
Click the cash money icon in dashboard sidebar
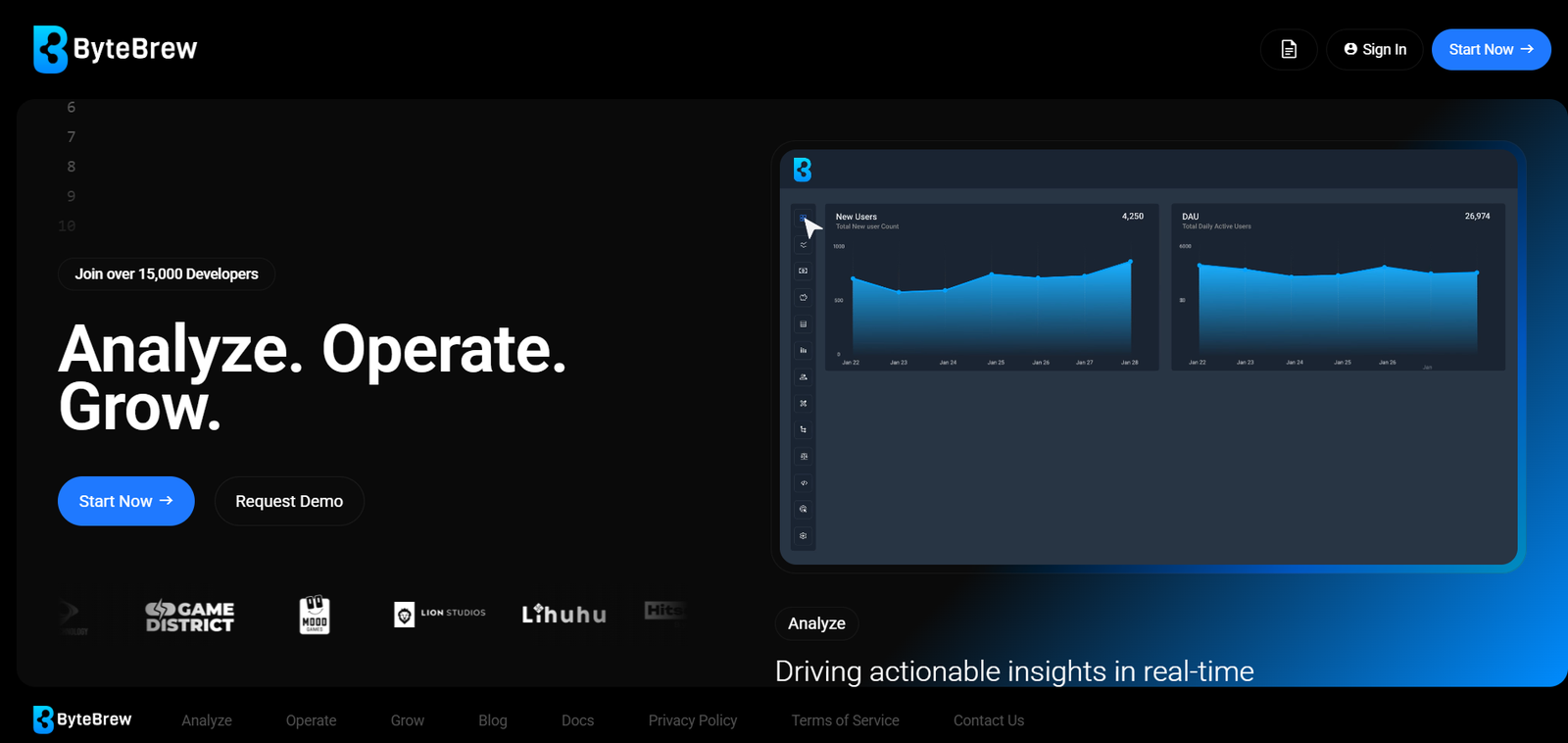804,271
